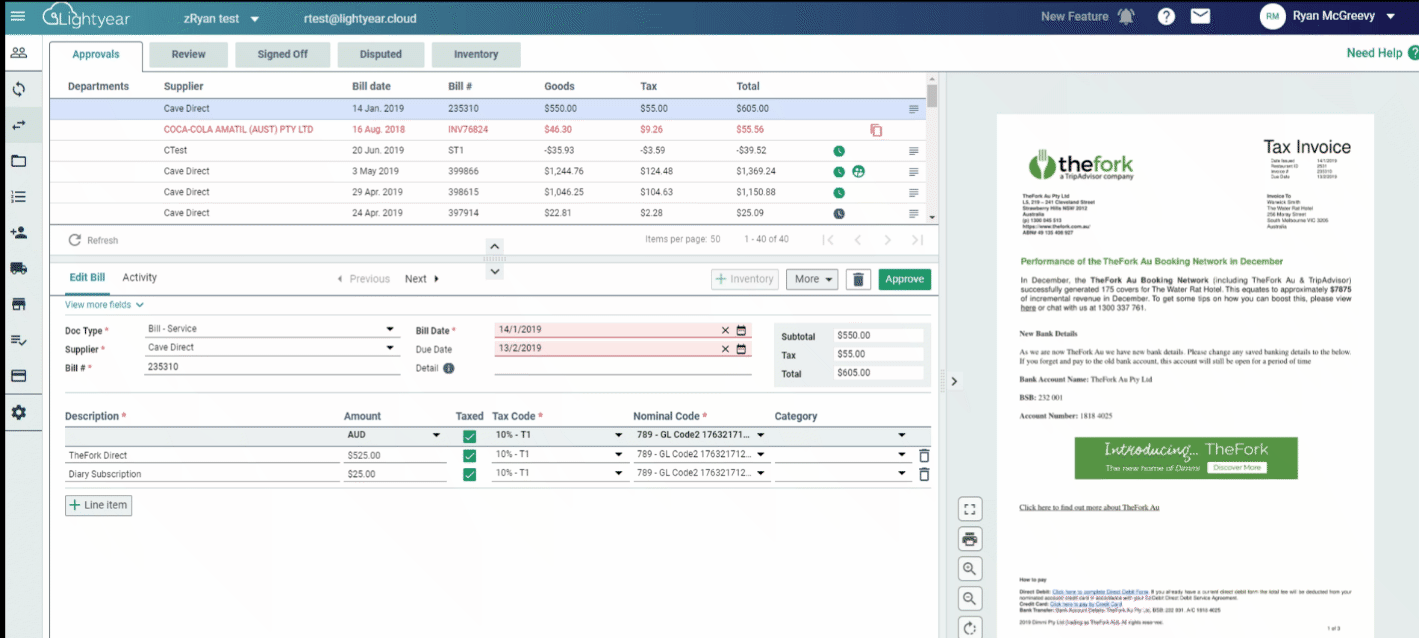Open the numbered list sidebar icon
Image resolution: width=1419 pixels, height=638 pixels.
click(x=18, y=197)
